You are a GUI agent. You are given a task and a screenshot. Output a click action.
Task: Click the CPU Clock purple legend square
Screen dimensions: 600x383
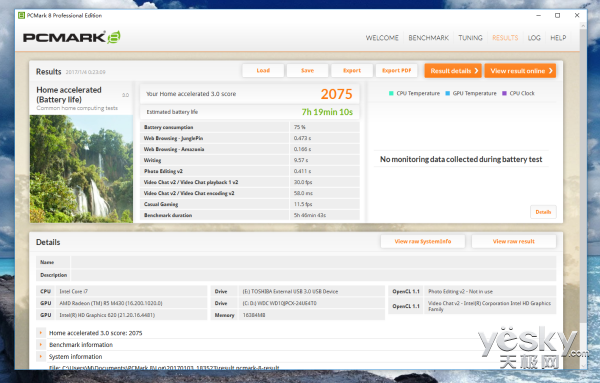pos(504,93)
